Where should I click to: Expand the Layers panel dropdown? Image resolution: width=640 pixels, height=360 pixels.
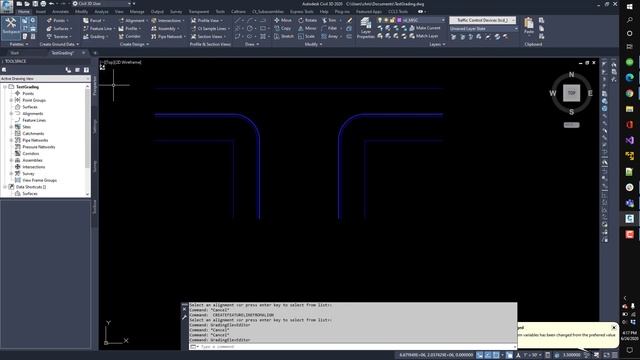pos(437,44)
